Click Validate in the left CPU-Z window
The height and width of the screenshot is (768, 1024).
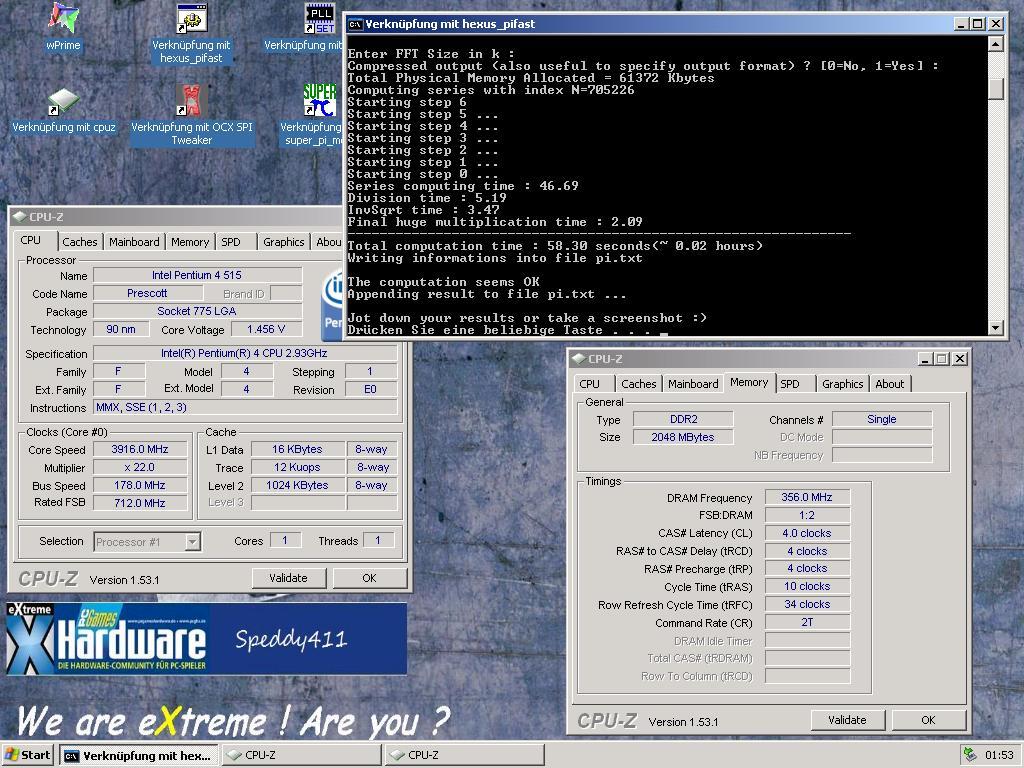click(288, 578)
